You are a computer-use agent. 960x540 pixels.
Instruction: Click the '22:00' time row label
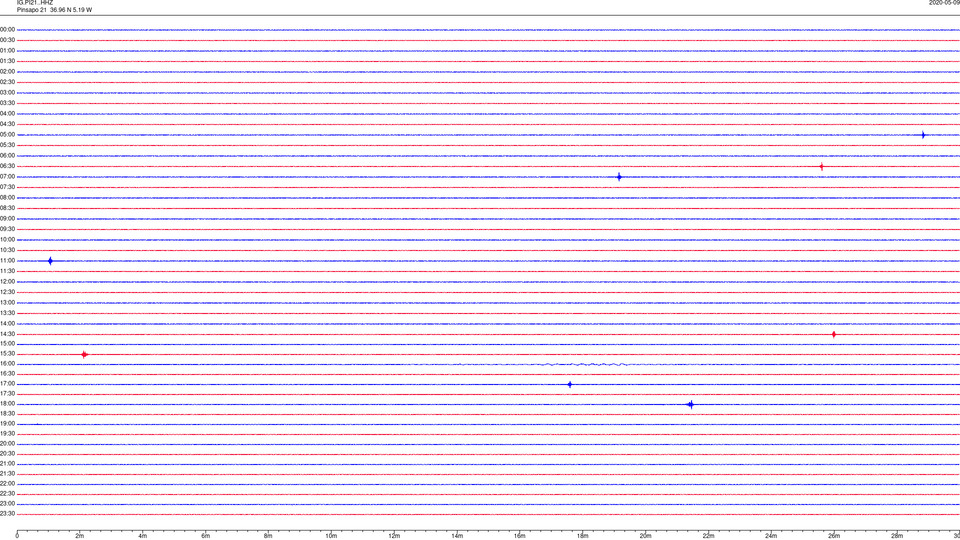(7, 484)
